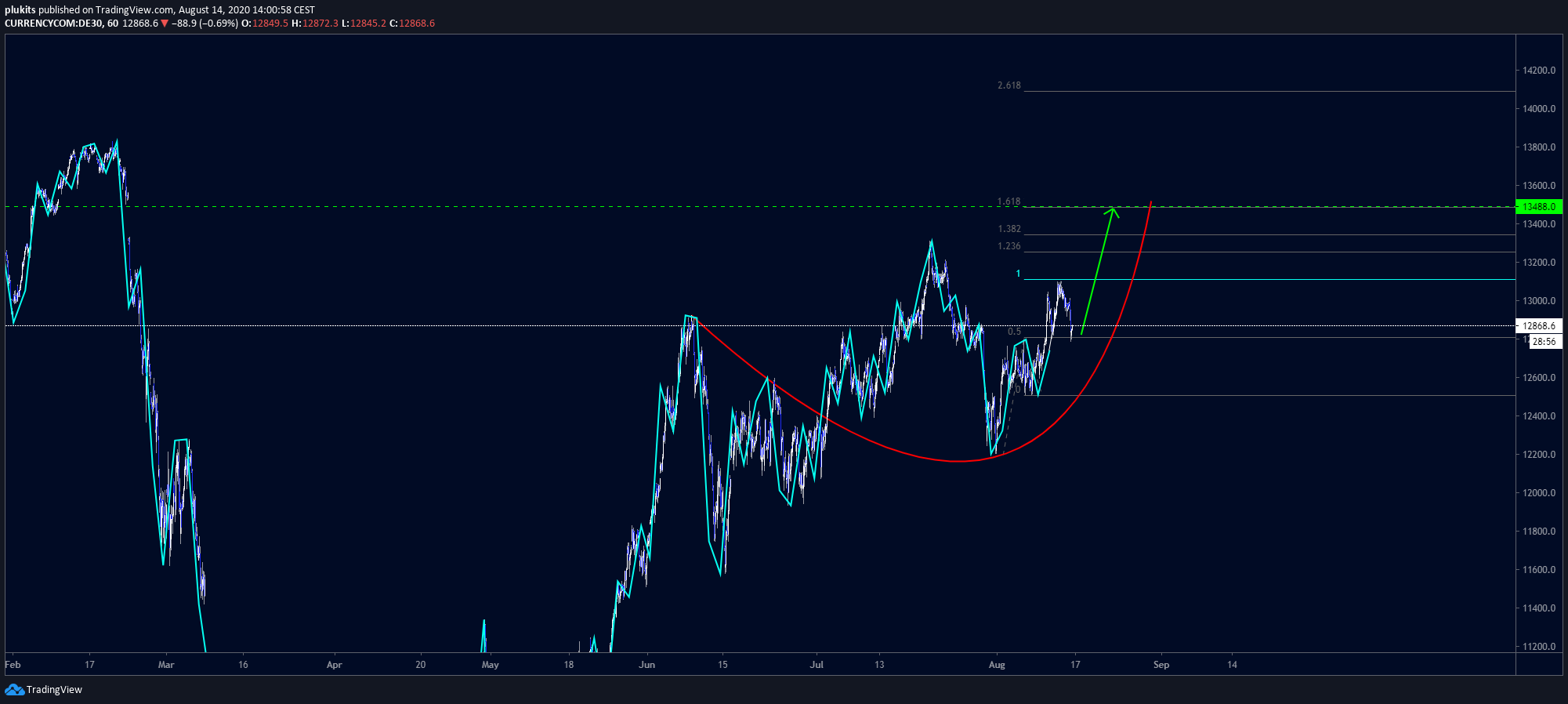Click the Jun label on time axis
Viewport: 1568px width, 704px height.
point(647,665)
